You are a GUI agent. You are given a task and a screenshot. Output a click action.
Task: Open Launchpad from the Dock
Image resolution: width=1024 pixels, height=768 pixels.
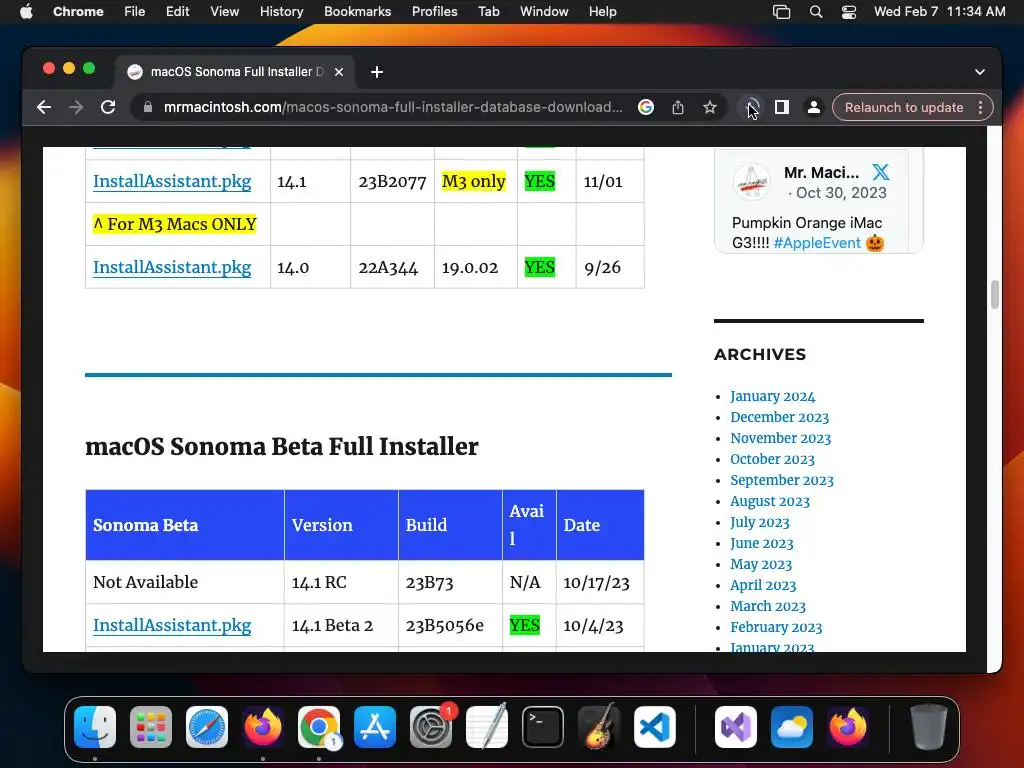[151, 727]
